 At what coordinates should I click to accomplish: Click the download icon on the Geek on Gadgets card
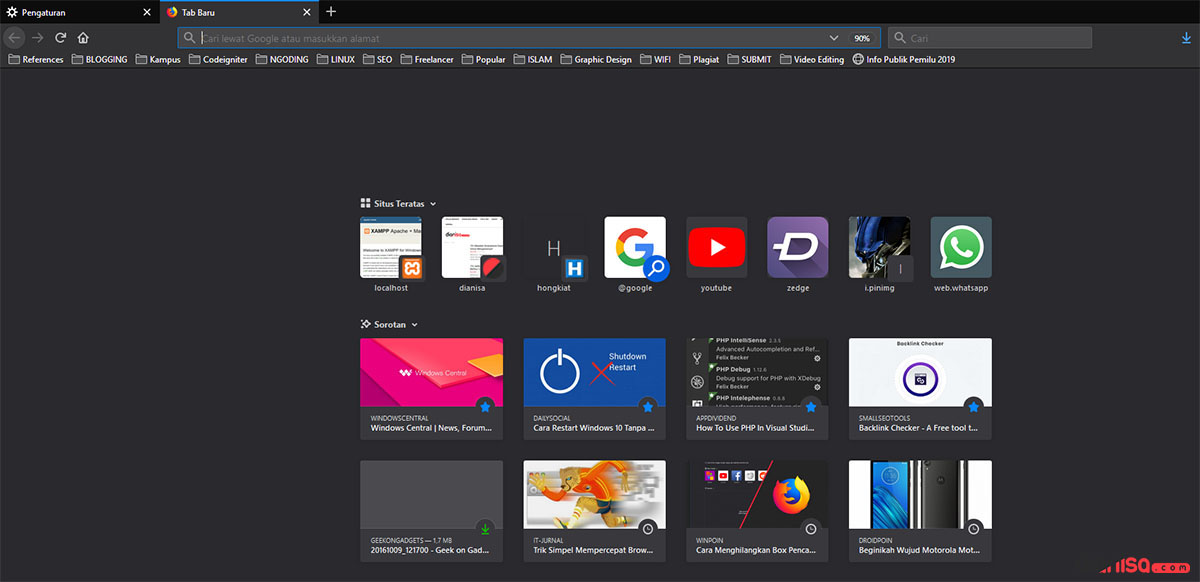(486, 527)
